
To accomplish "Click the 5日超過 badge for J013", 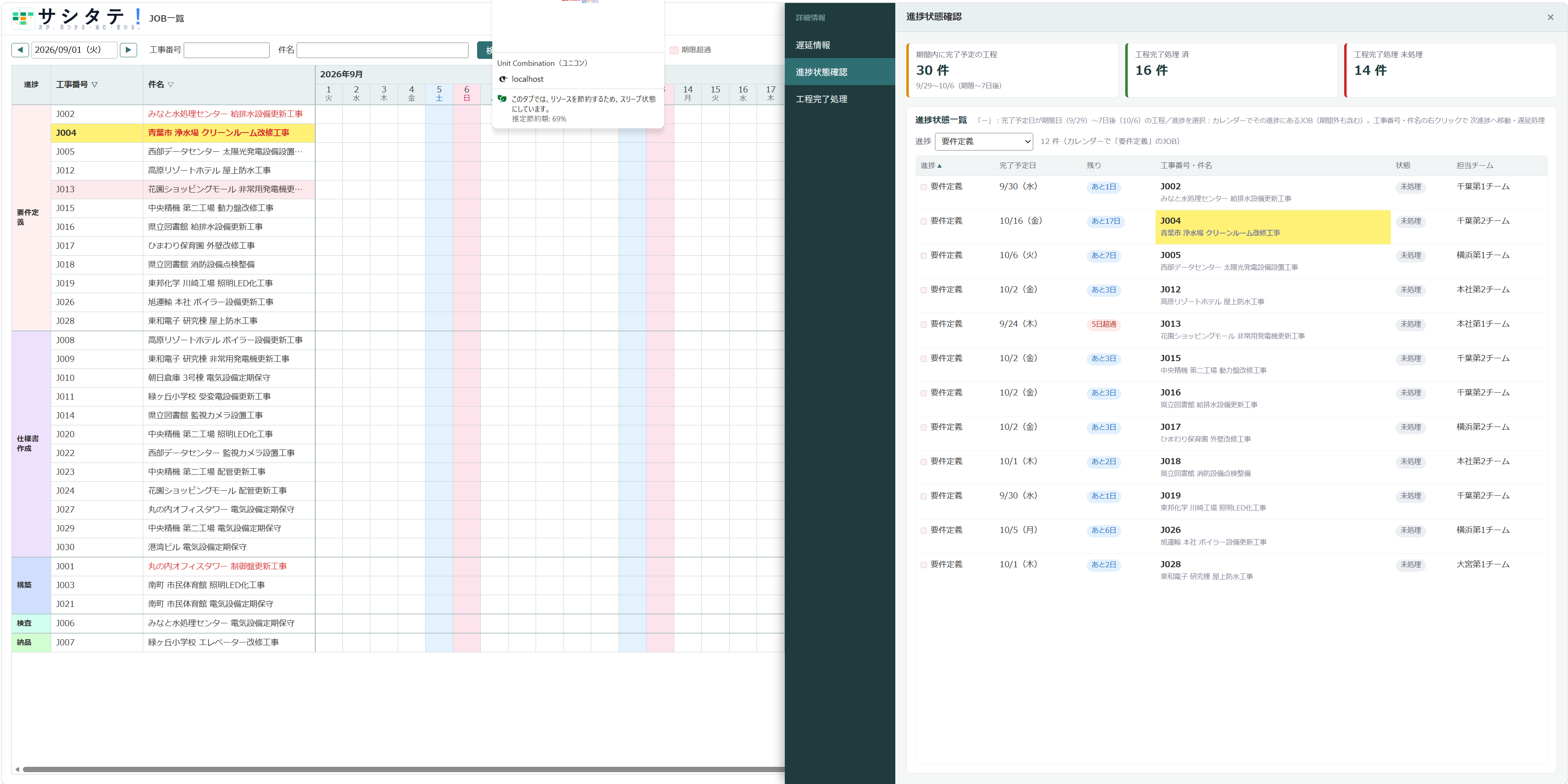I will point(1103,324).
